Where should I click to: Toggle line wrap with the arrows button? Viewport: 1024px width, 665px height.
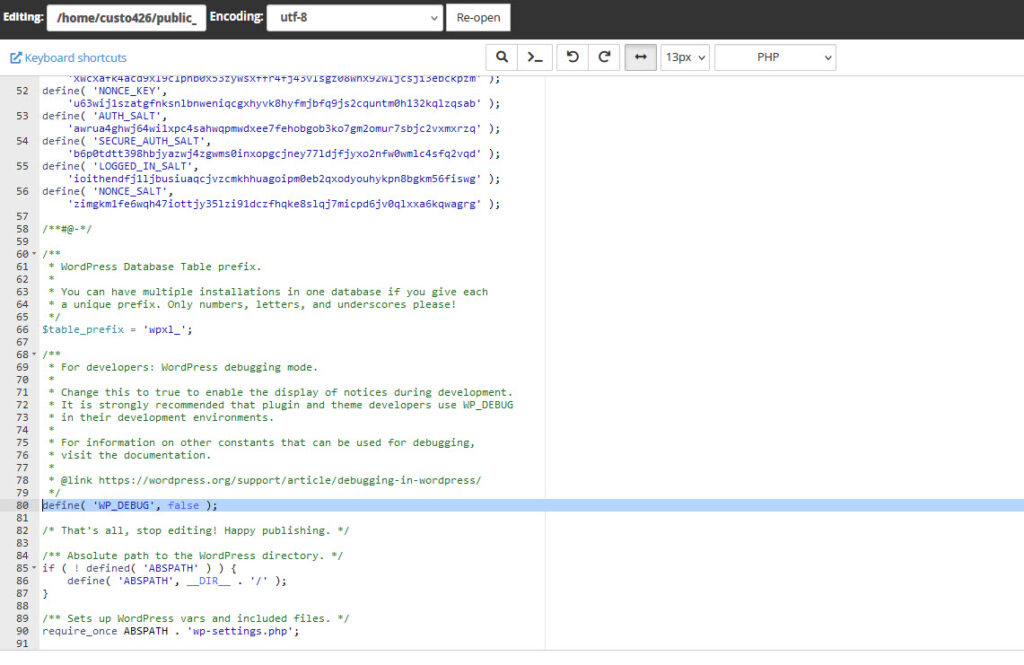click(x=640, y=58)
